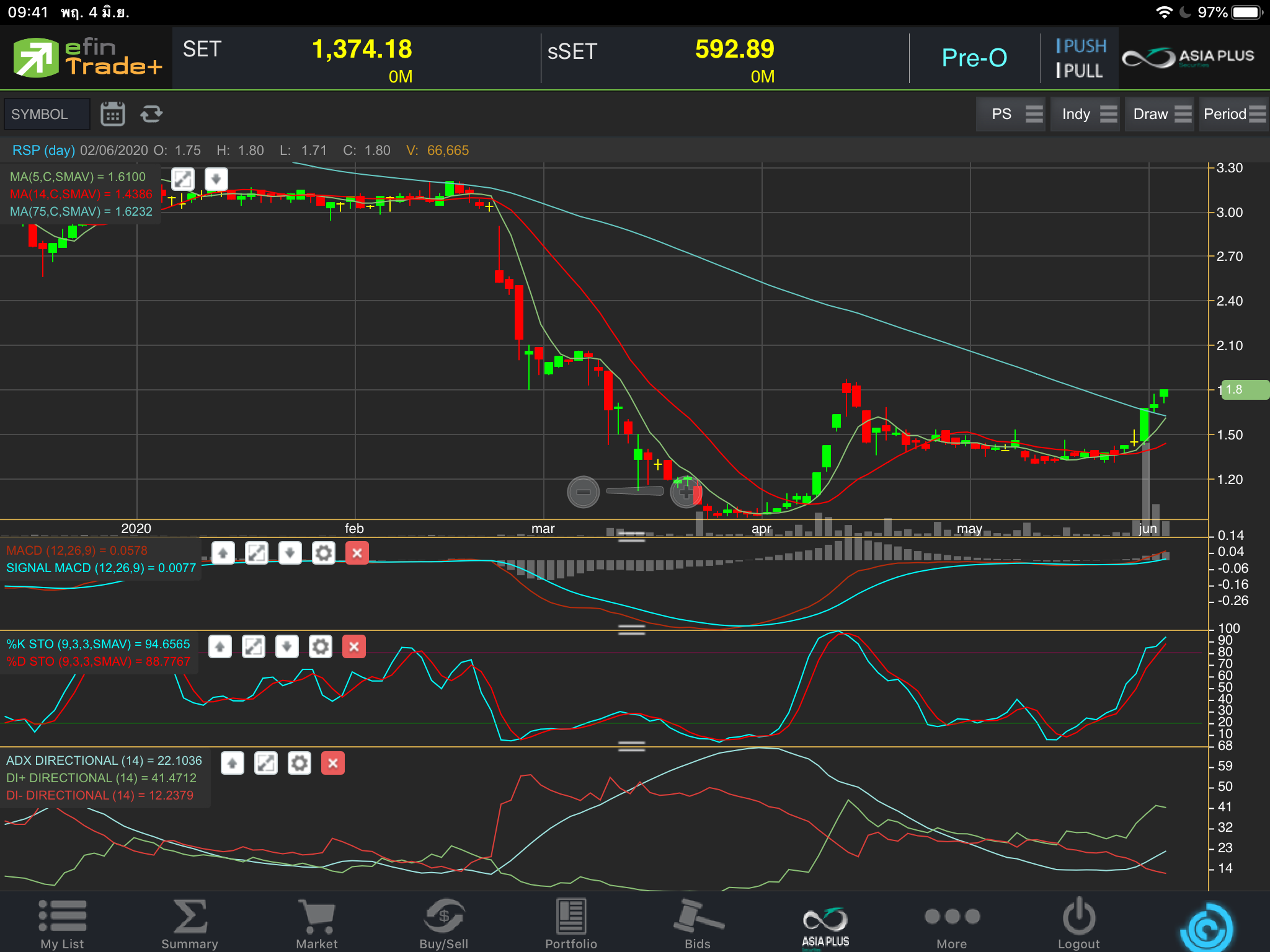Move the MACD panel up
This screenshot has width=1270, height=952.
[223, 553]
